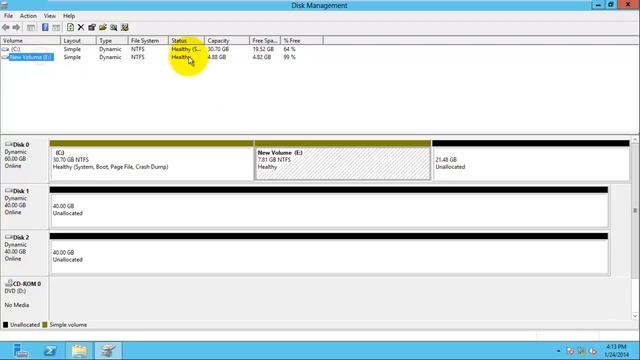Show hidden system tray icons arrow
The image size is (640, 360).
click(x=558, y=351)
